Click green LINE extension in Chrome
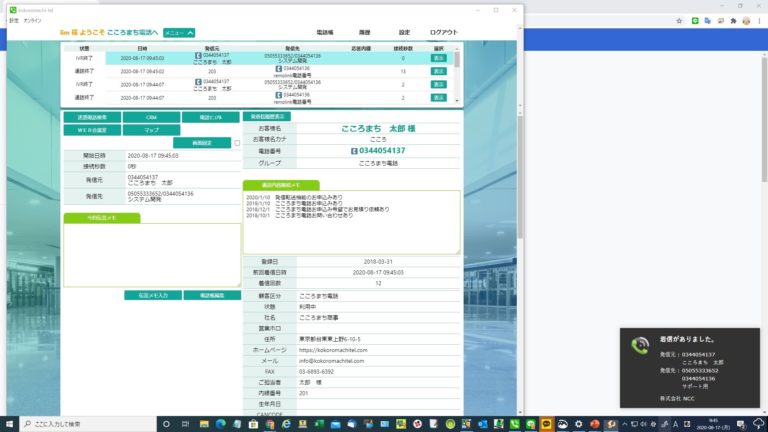Viewport: 768px width, 432px height. coord(695,21)
